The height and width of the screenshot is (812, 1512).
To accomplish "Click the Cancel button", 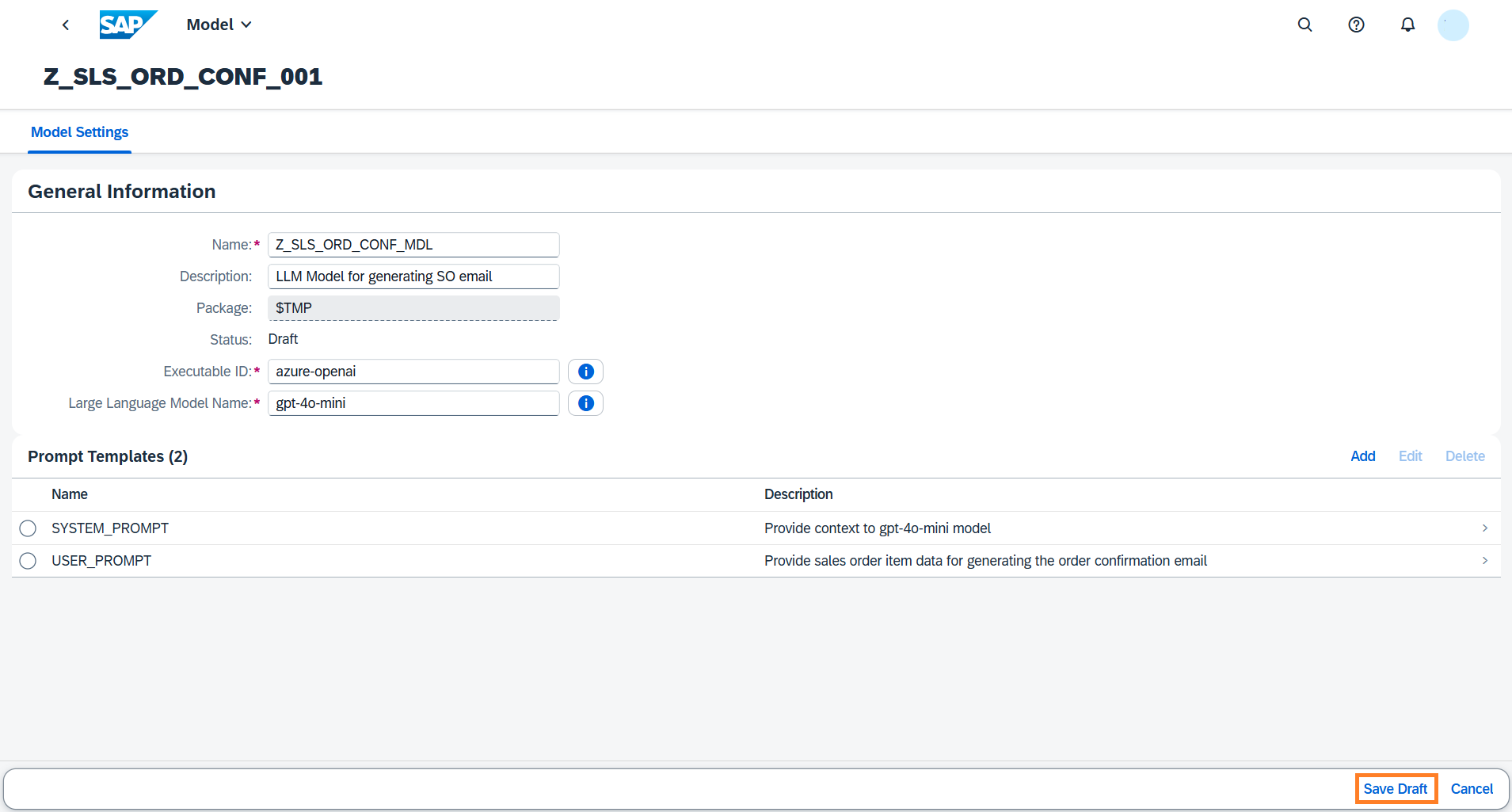I will click(x=1472, y=789).
